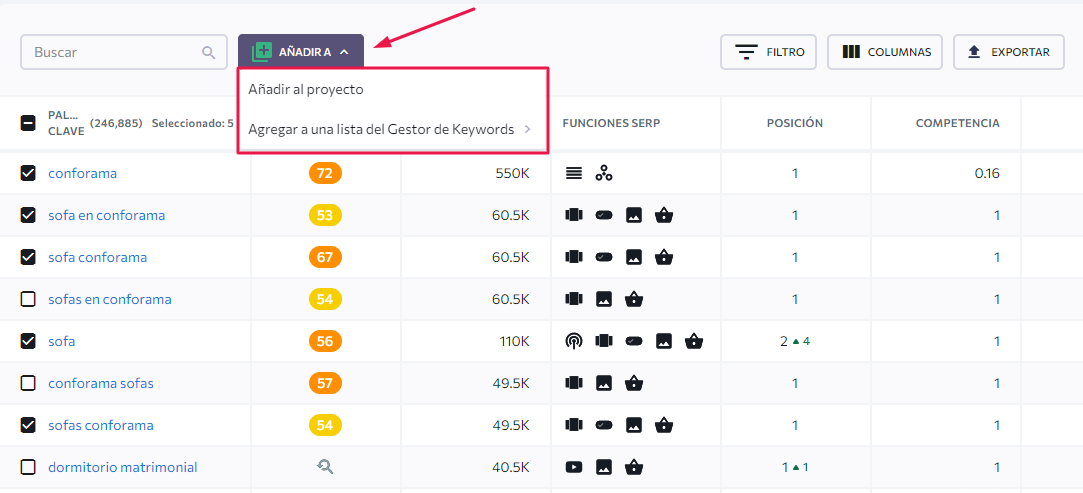Open the conforama keyword link
Screen dimensions: 1083x493
click(x=82, y=173)
